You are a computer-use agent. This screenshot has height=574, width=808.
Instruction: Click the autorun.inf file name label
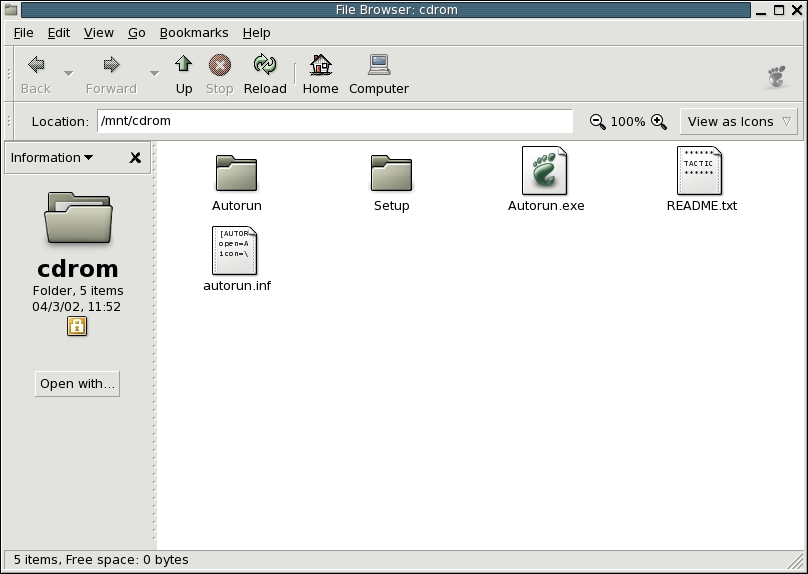237,285
